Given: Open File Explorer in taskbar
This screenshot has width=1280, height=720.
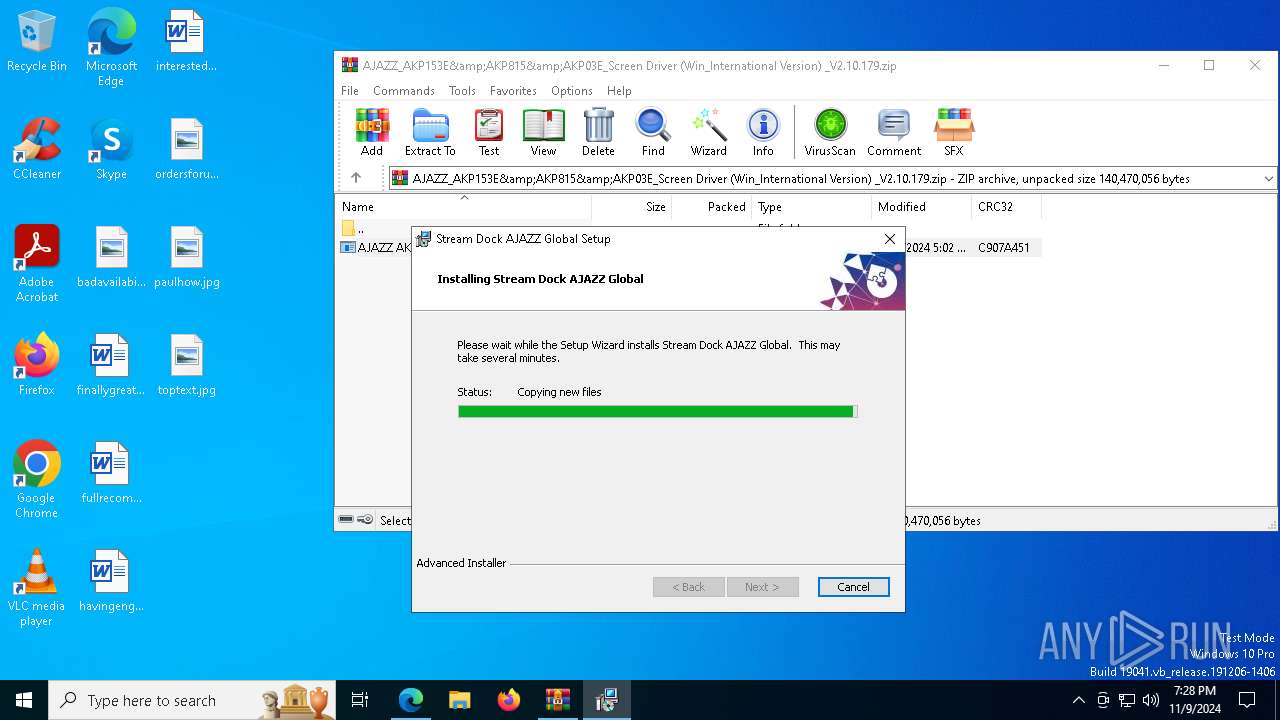Looking at the screenshot, I should click(459, 700).
